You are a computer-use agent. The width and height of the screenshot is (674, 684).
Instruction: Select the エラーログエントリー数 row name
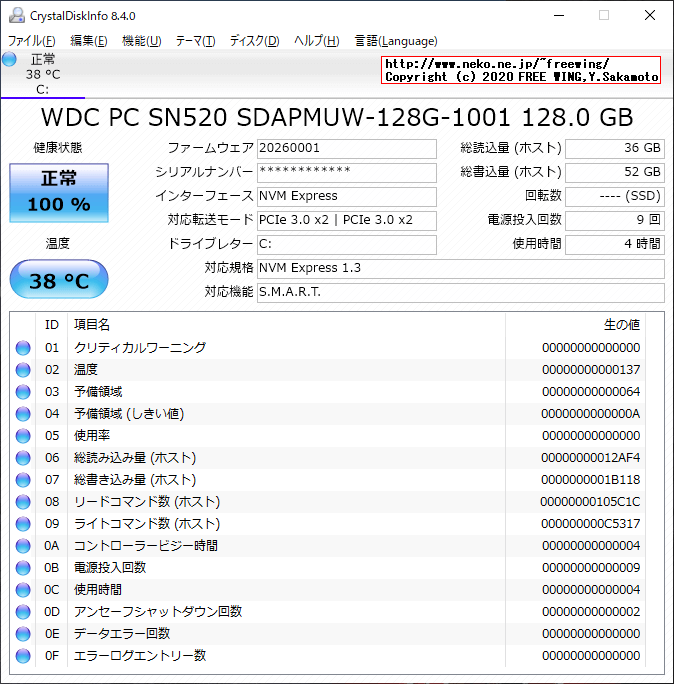[x=140, y=656]
